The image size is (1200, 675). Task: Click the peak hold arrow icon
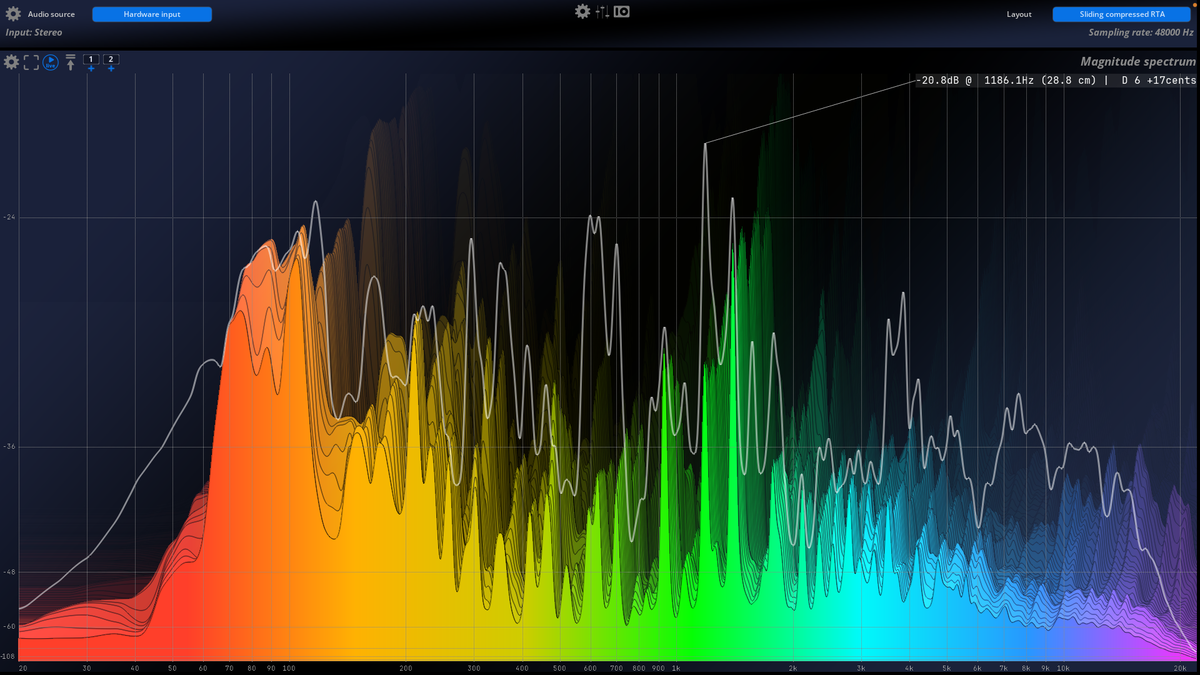click(71, 62)
